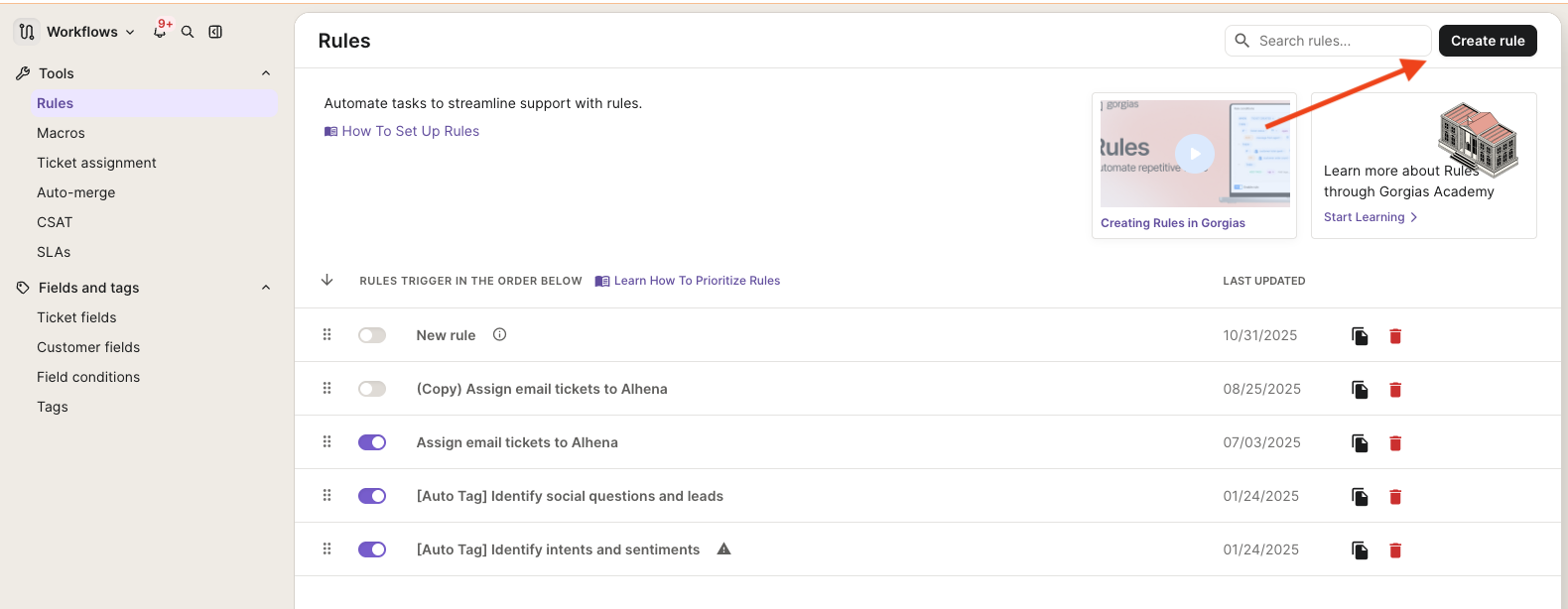Viewport: 1568px width, 609px height.
Task: Play the Rules tutorial video thumbnail
Action: pyautogui.click(x=1195, y=154)
